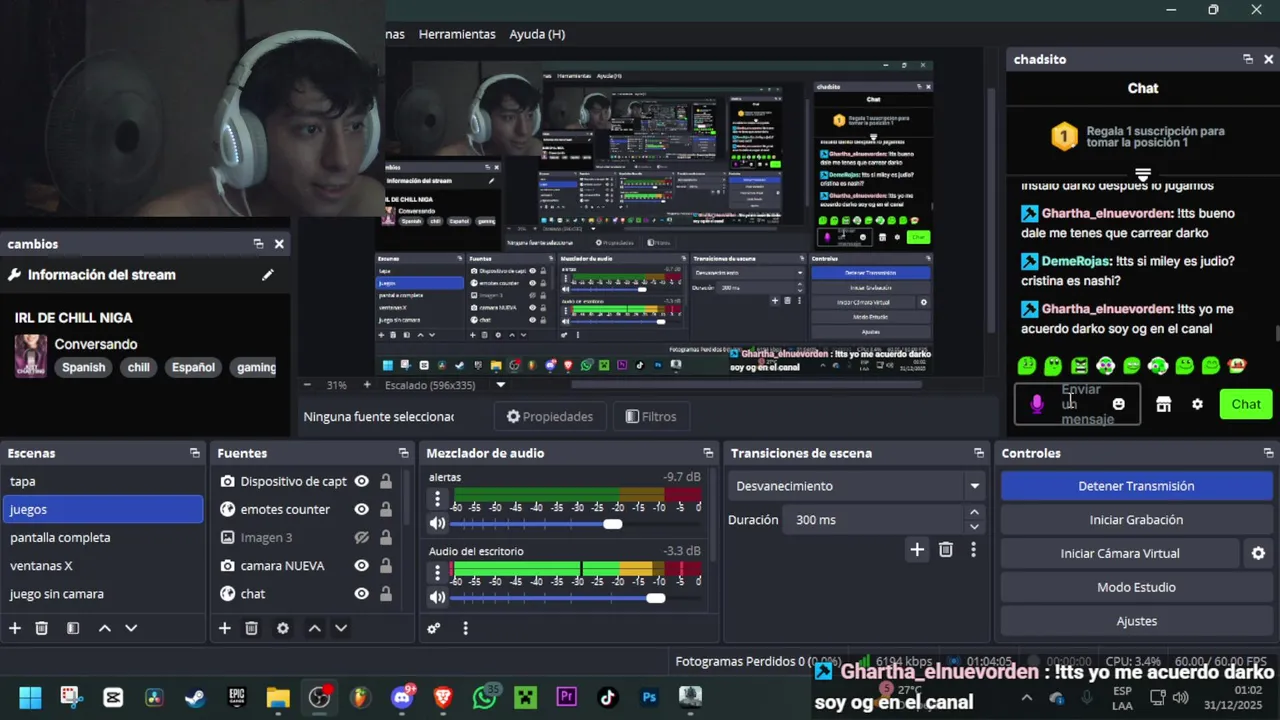
Task: Toggle lock on Dispositivo de capt source
Action: 386,481
